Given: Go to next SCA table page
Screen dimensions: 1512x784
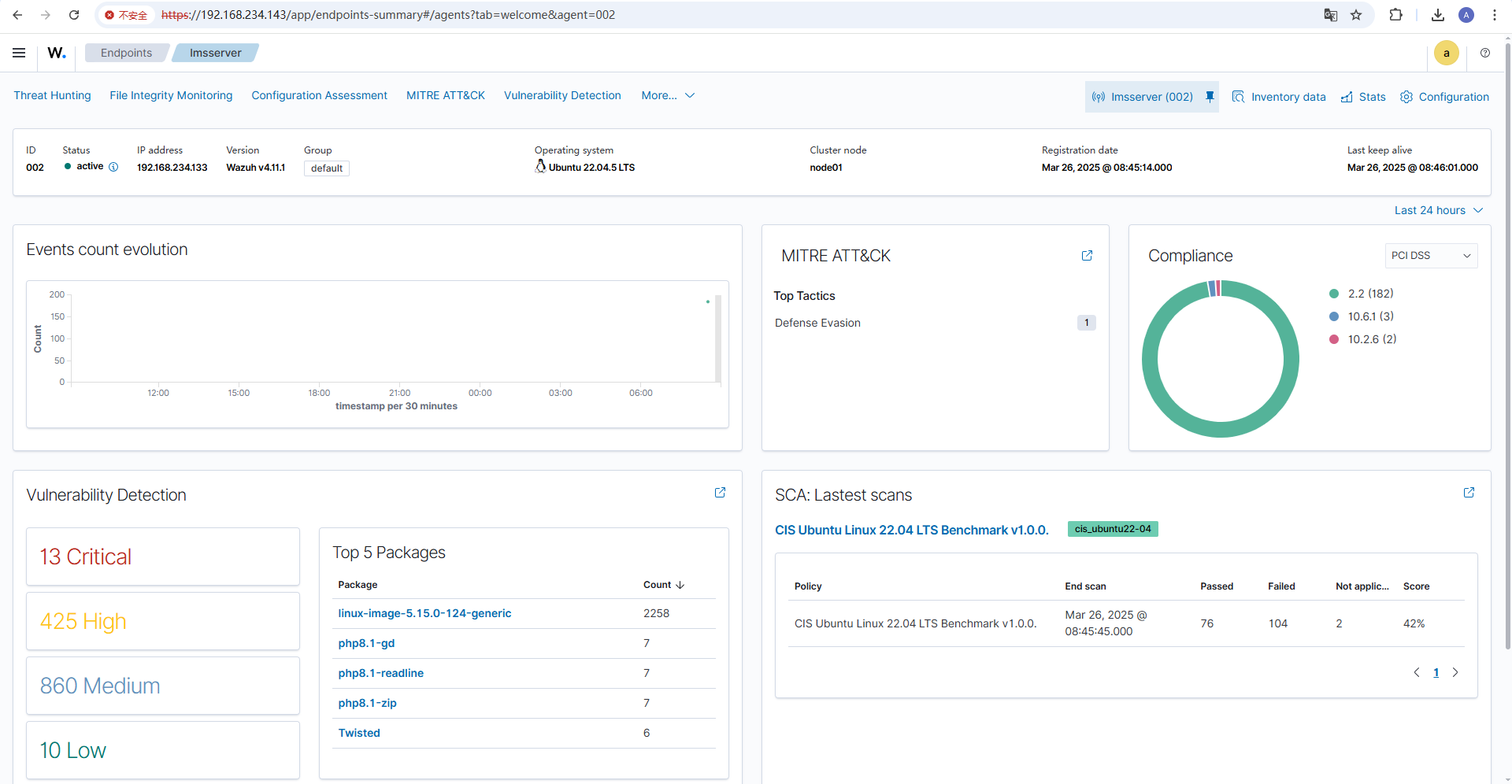Looking at the screenshot, I should (x=1455, y=672).
